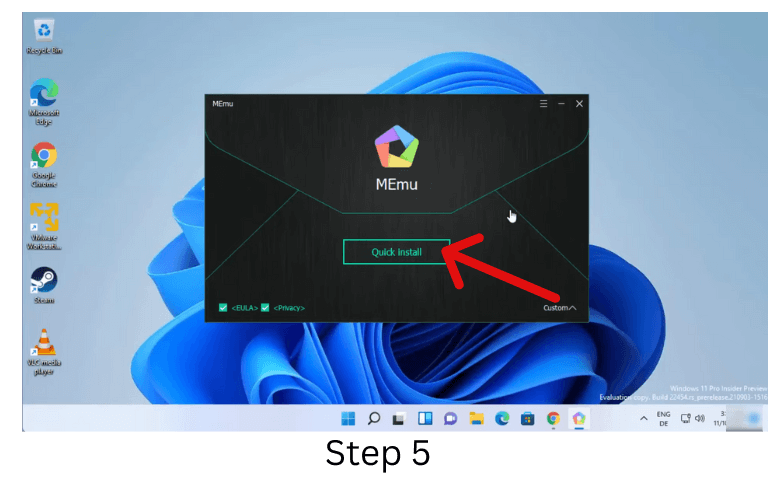Select the Microsoft Edge desktop shortcut
768x480 pixels.
44,102
